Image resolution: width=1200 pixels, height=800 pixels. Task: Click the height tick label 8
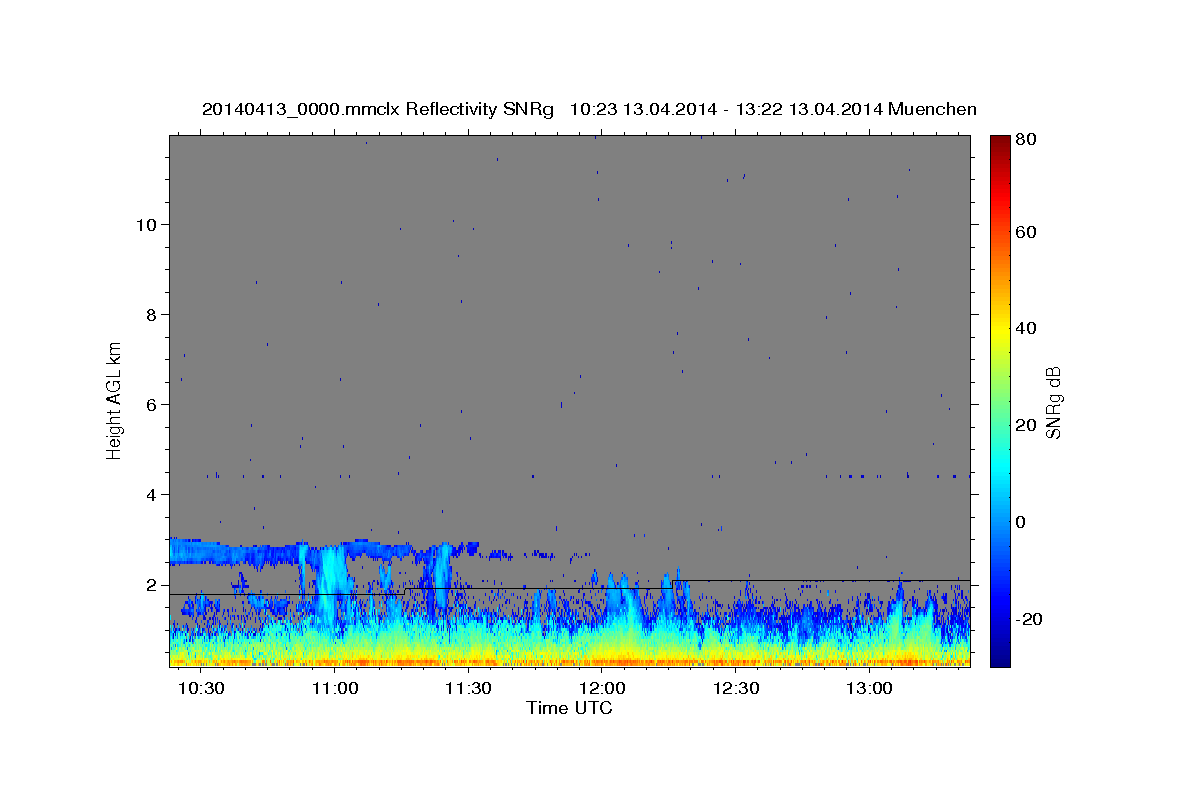(x=152, y=314)
